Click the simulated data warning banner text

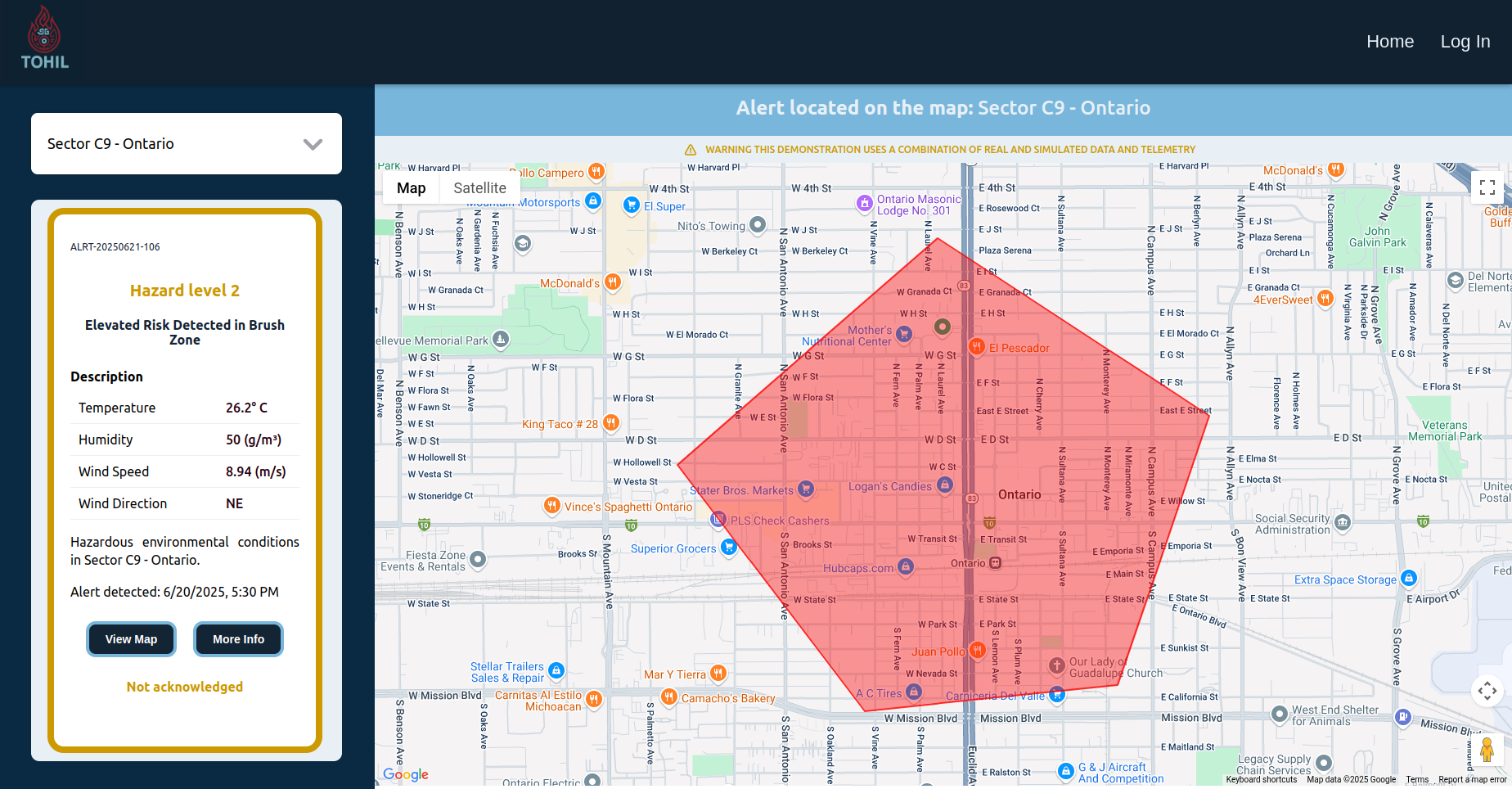click(x=950, y=150)
